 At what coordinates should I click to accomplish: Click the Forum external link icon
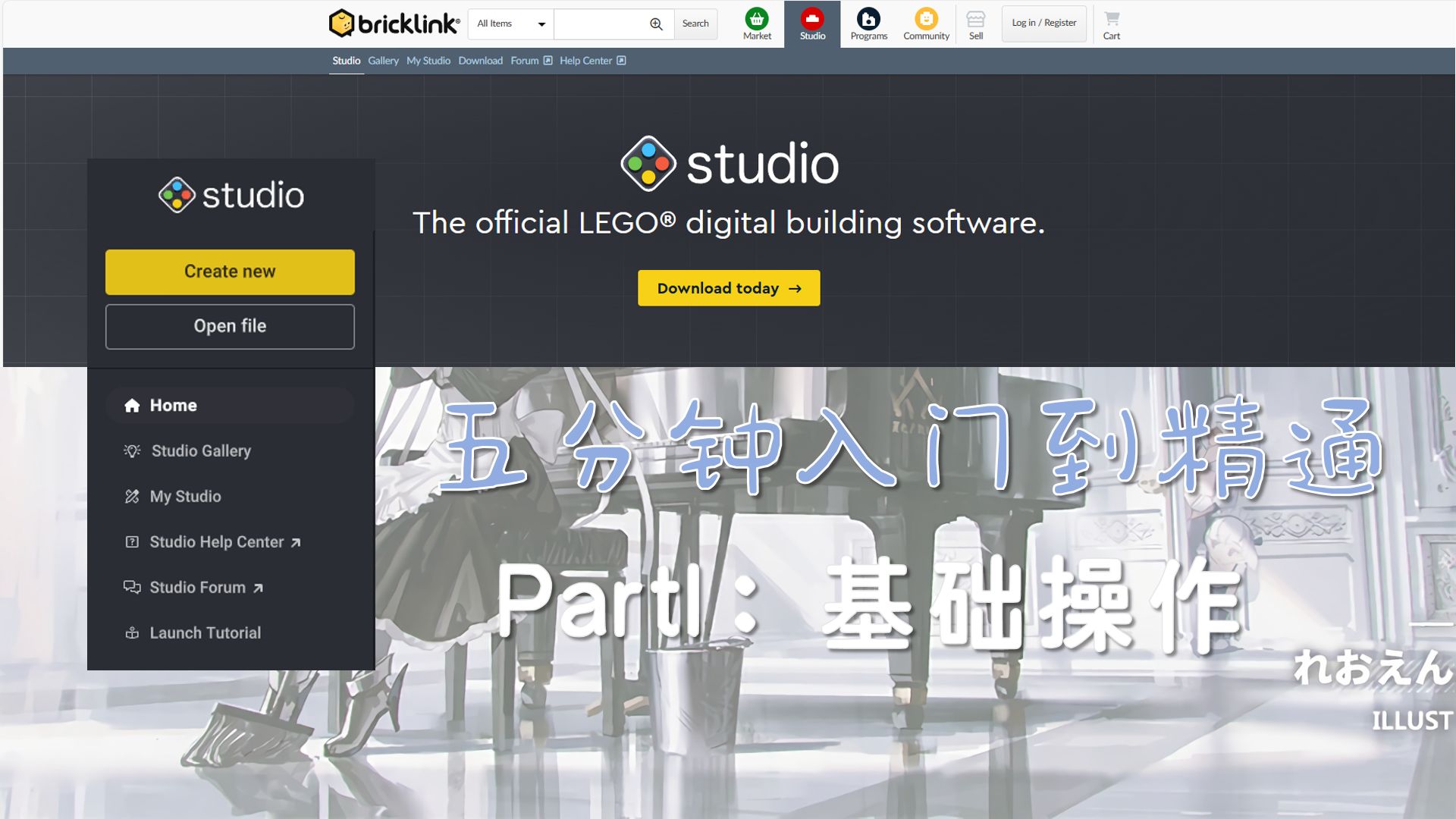point(548,61)
